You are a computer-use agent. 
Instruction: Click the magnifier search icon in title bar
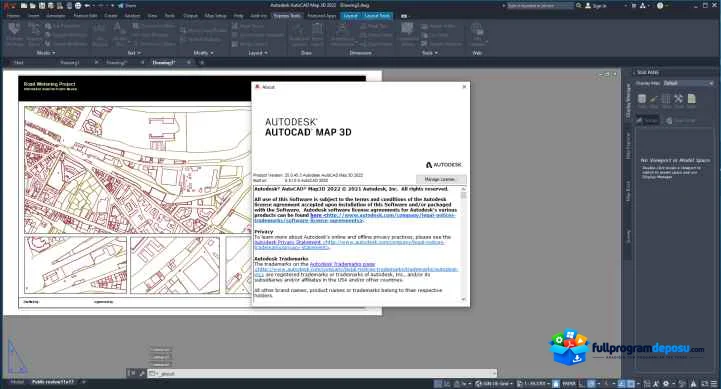pos(578,6)
